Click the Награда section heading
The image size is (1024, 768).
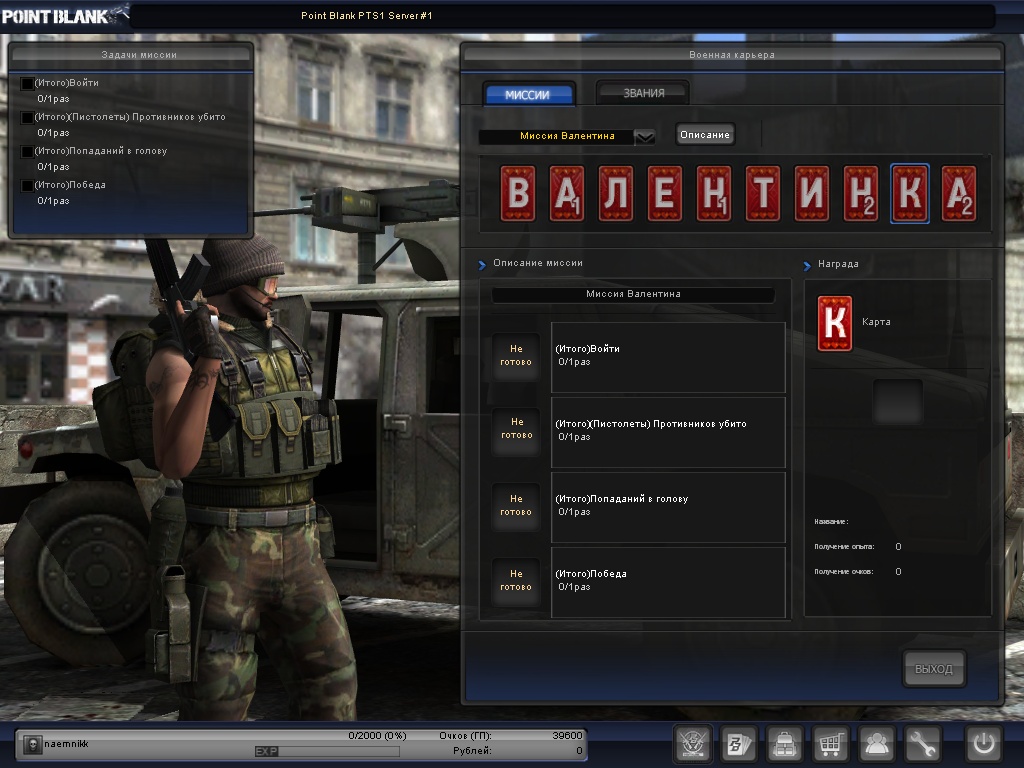click(838, 264)
